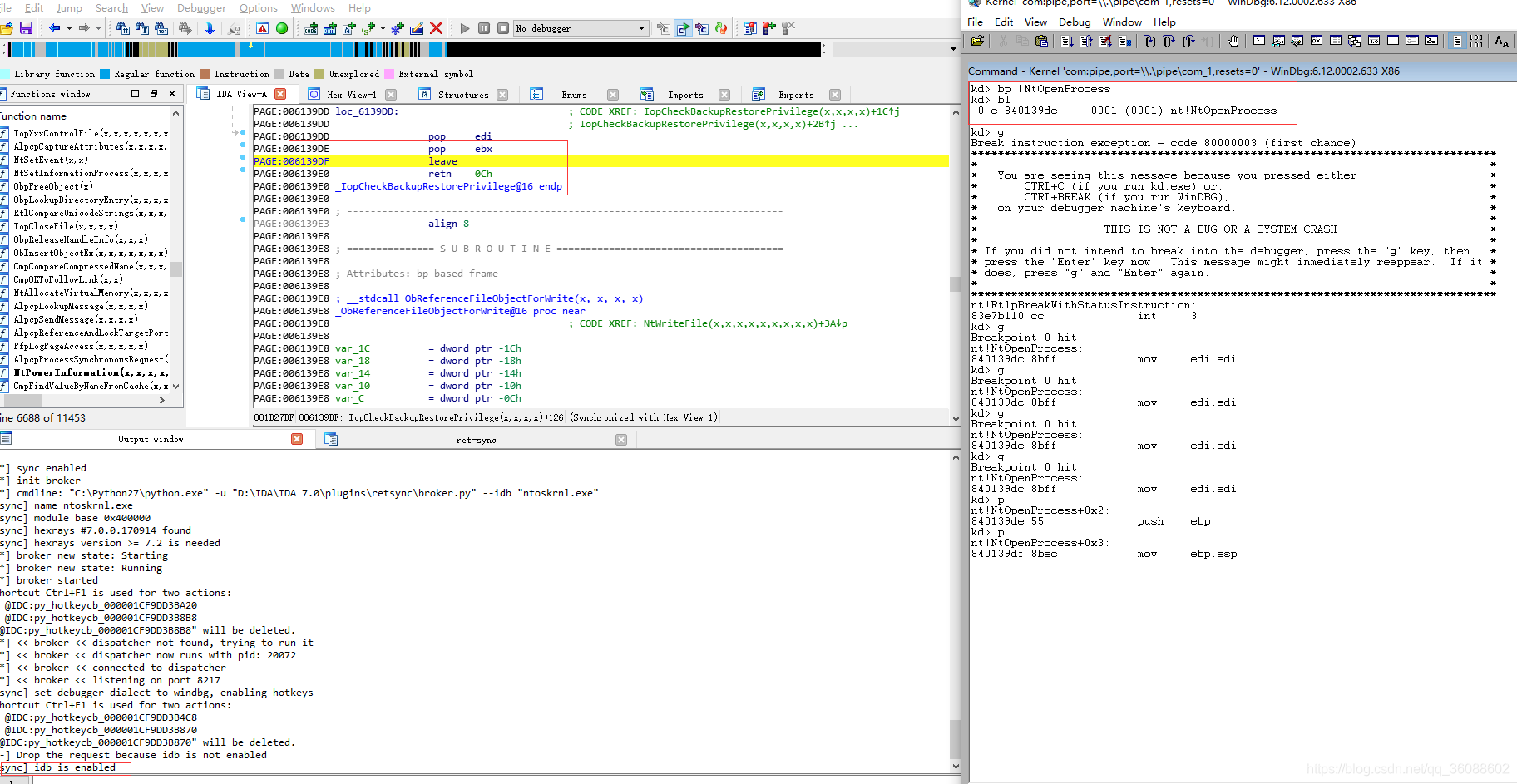
Task: Expand the forward-jump history dropdown arrow
Action: [98, 28]
